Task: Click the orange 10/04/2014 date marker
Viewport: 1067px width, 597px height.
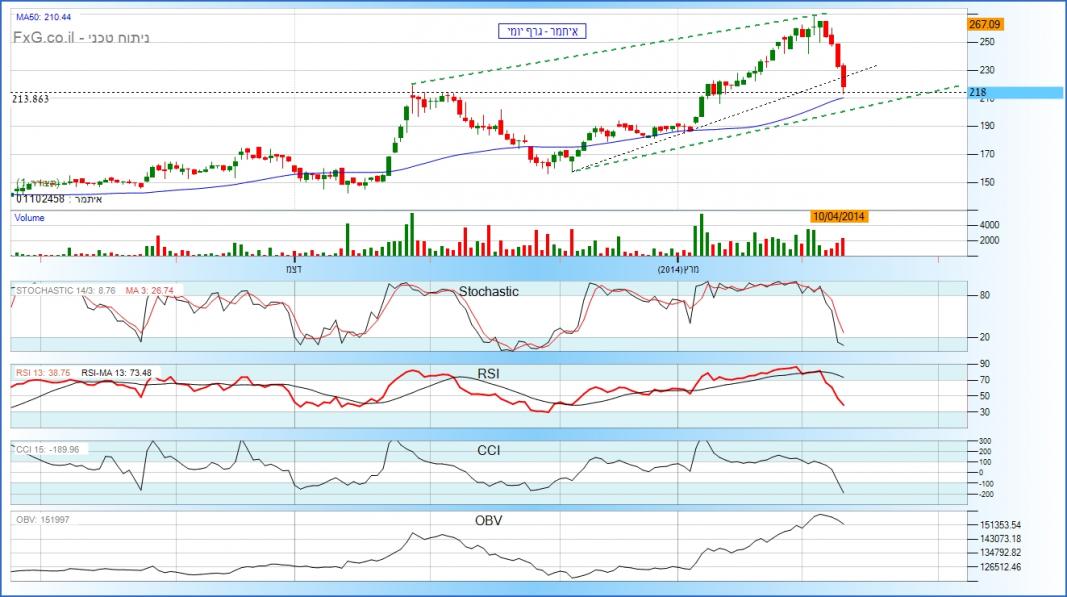Action: point(839,216)
